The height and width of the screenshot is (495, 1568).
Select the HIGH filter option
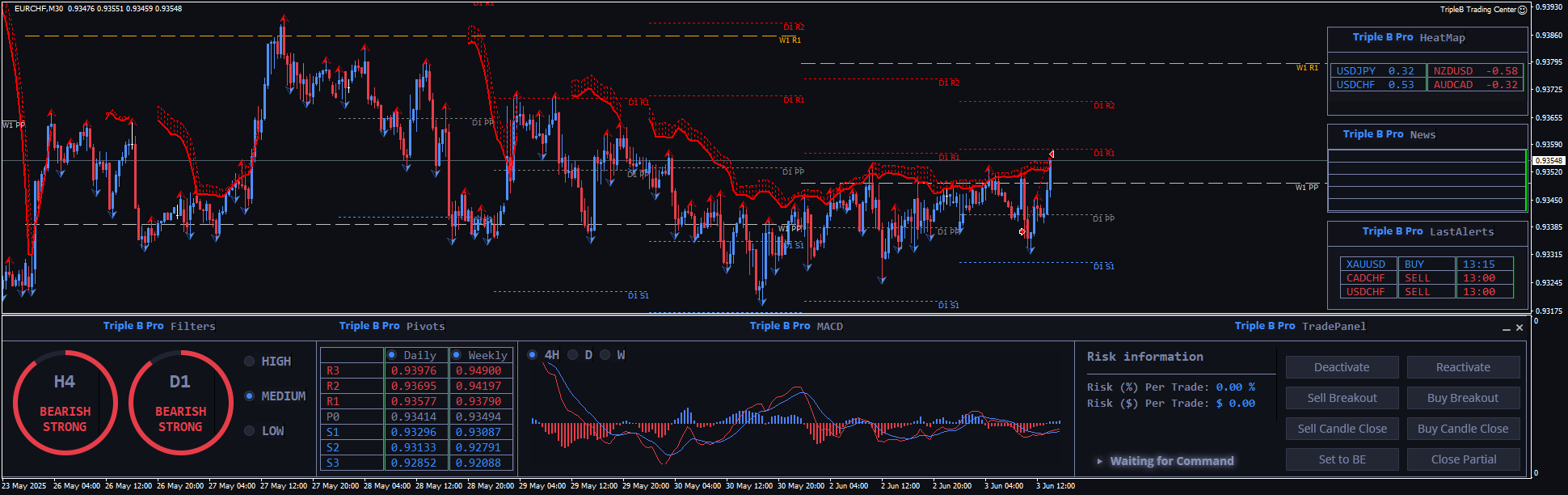coord(250,362)
